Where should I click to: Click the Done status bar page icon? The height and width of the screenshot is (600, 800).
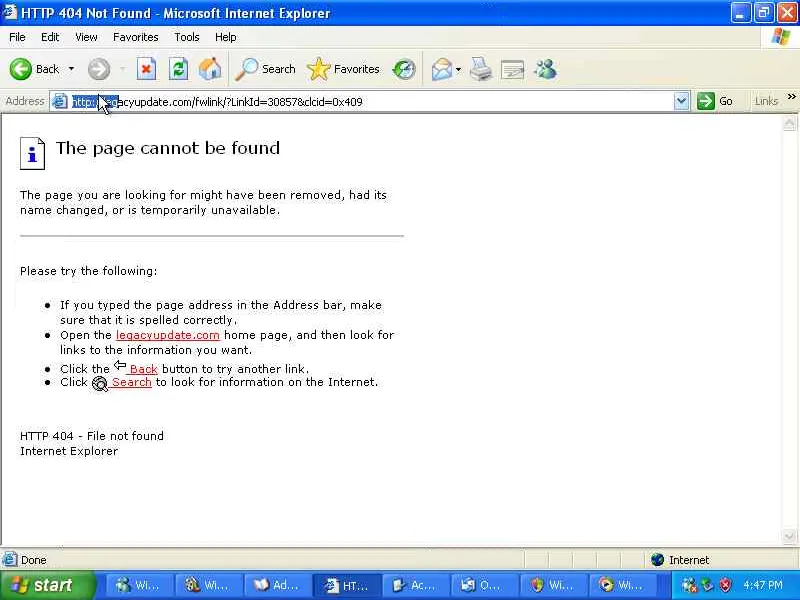10,560
